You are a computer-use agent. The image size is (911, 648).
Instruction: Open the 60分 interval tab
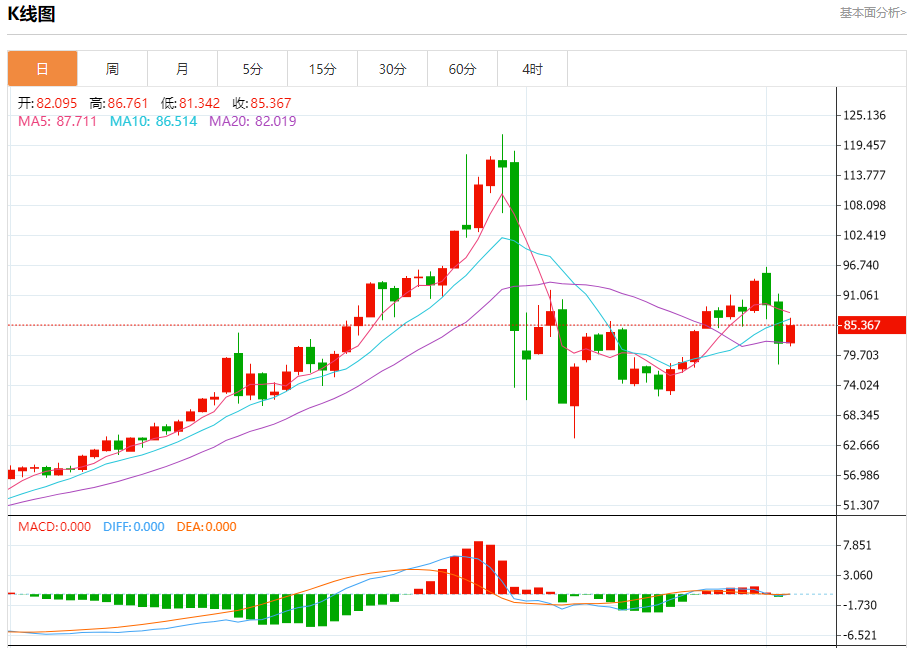(462, 69)
